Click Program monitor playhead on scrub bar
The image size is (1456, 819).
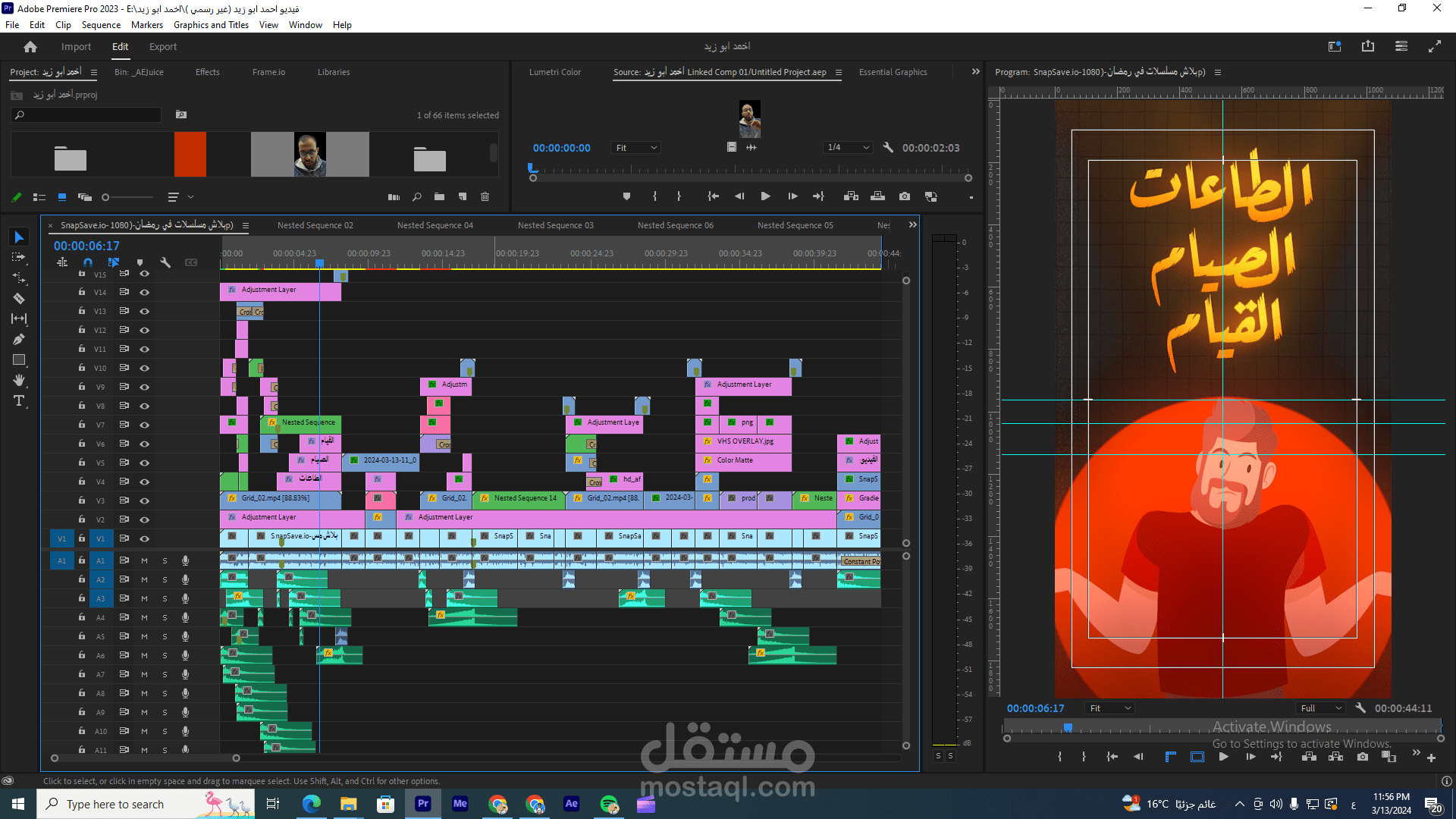click(x=1068, y=727)
